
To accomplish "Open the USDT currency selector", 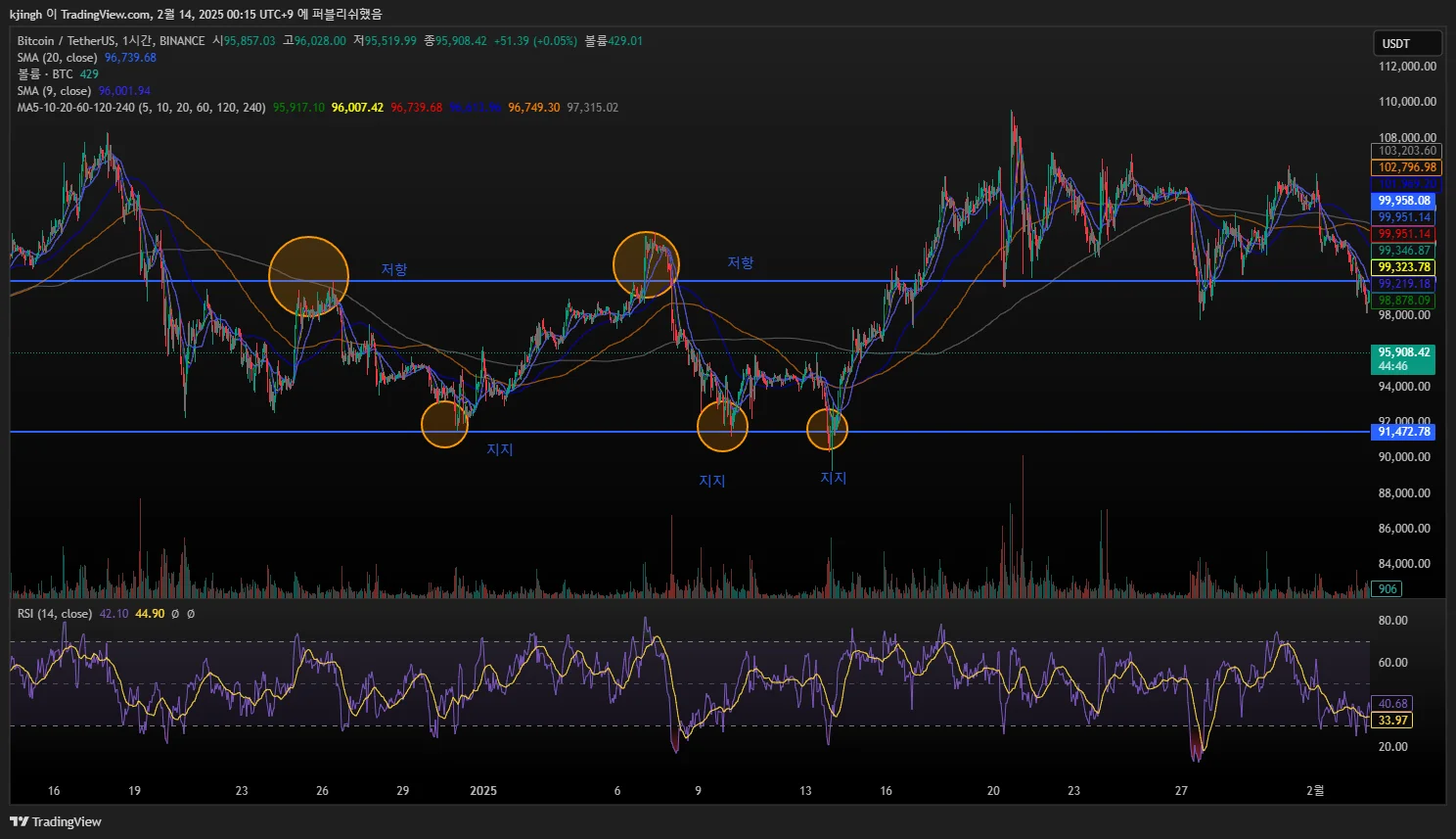I will coord(1407,43).
